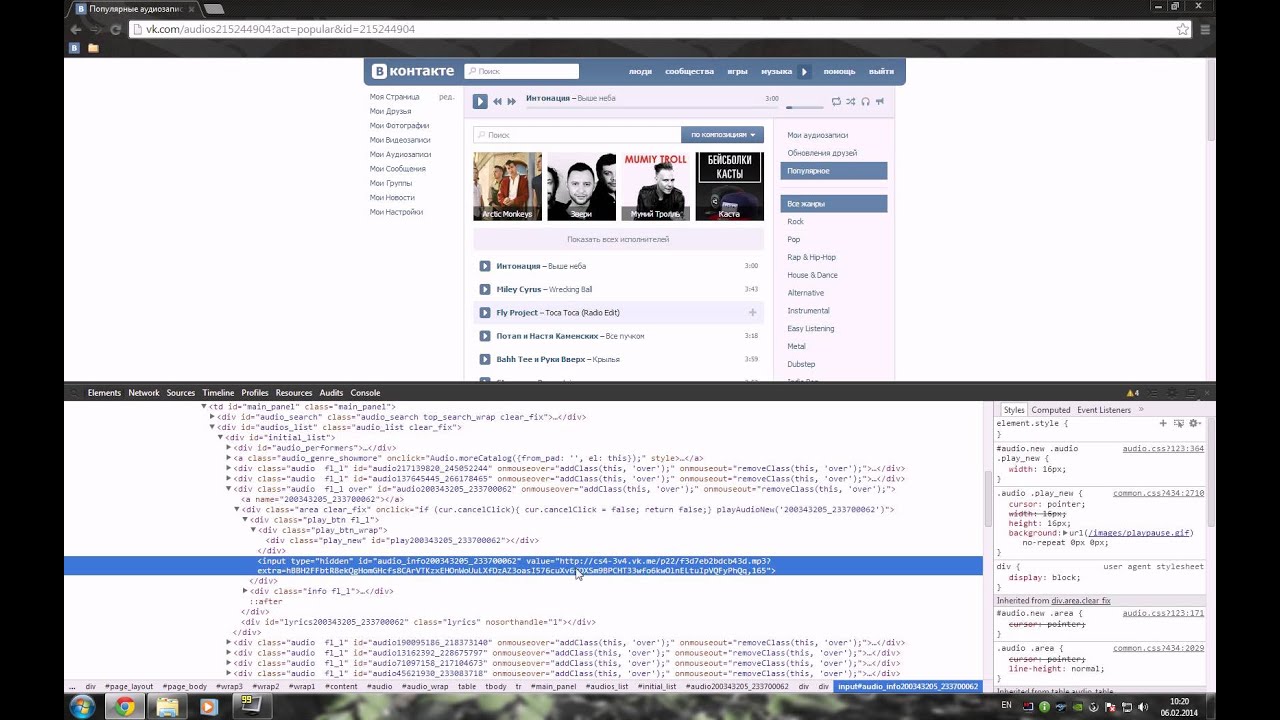Open the Event Listeners sidebar tab
Image resolution: width=1280 pixels, height=720 pixels.
1104,410
